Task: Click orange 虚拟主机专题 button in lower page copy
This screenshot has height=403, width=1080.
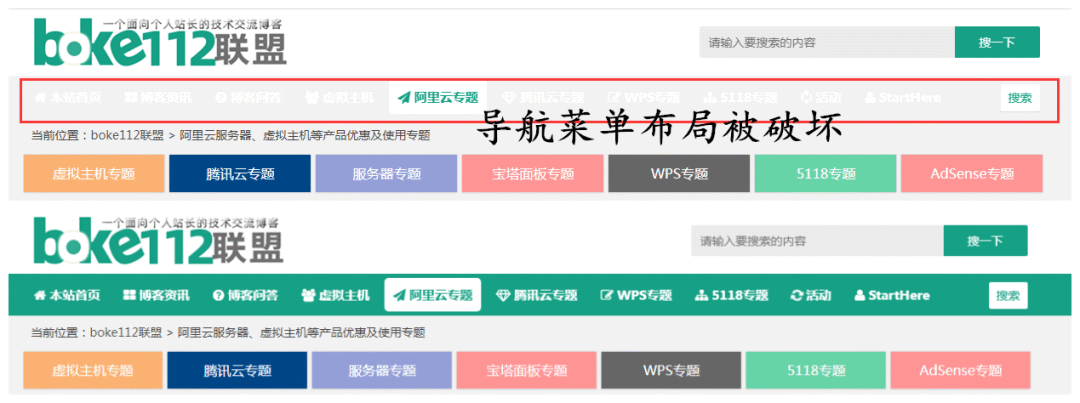Action: pos(93,370)
